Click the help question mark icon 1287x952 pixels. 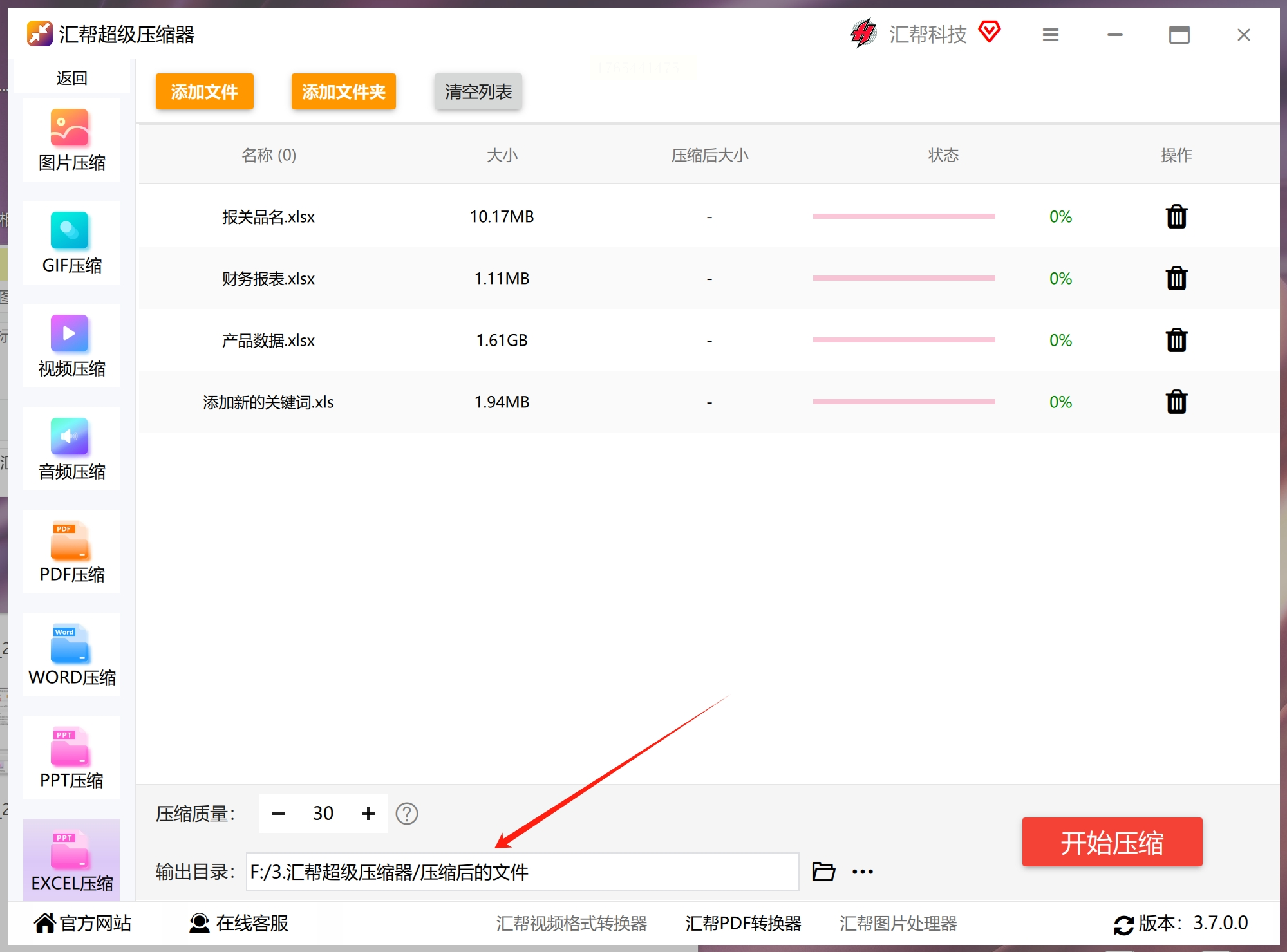pyautogui.click(x=406, y=814)
